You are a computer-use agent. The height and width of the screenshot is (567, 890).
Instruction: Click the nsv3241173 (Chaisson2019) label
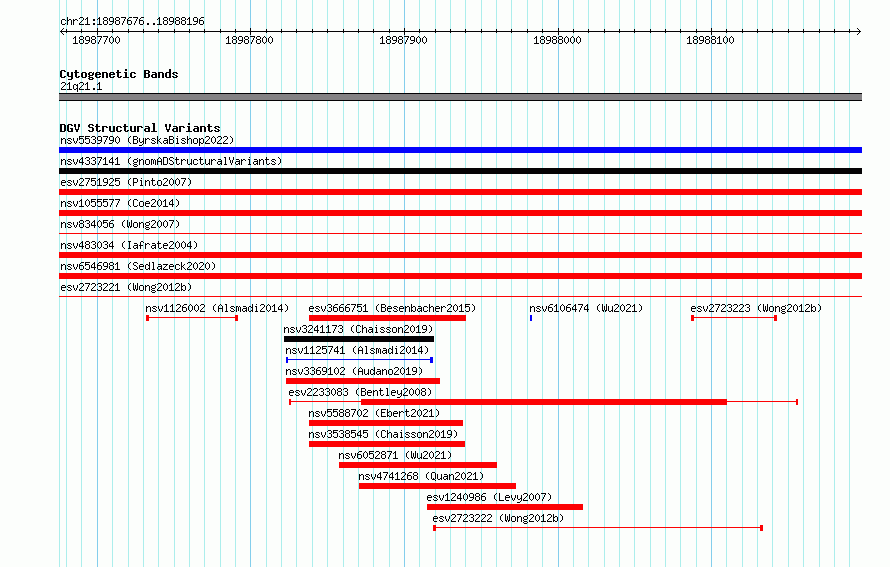358,329
